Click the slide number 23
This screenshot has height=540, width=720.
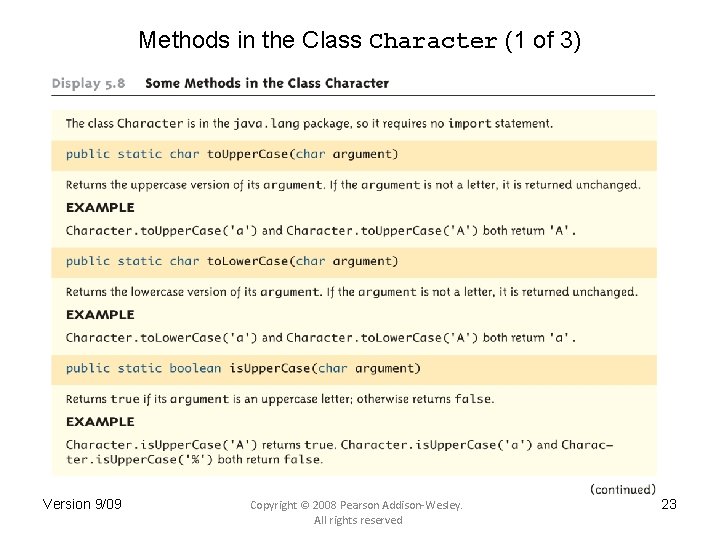click(669, 504)
